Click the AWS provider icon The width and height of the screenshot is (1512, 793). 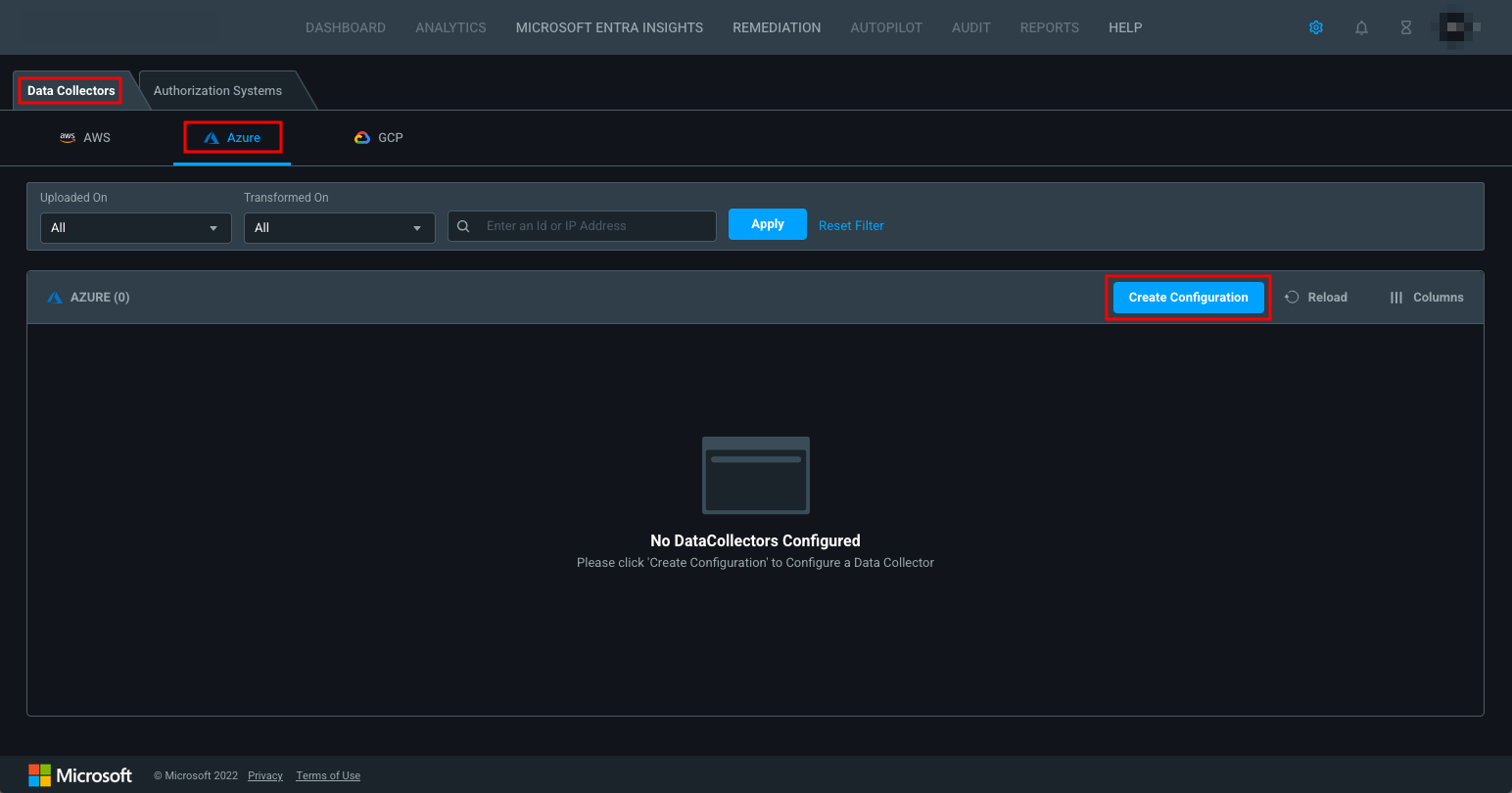coord(67,137)
